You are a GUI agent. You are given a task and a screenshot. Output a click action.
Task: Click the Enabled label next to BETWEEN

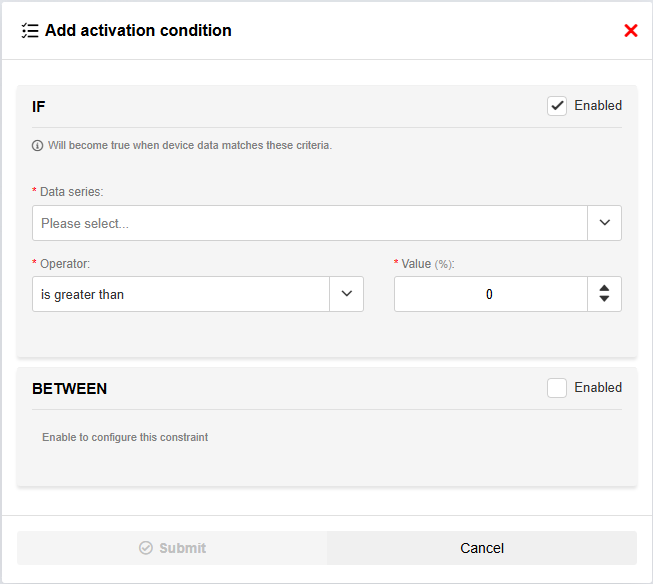click(597, 388)
